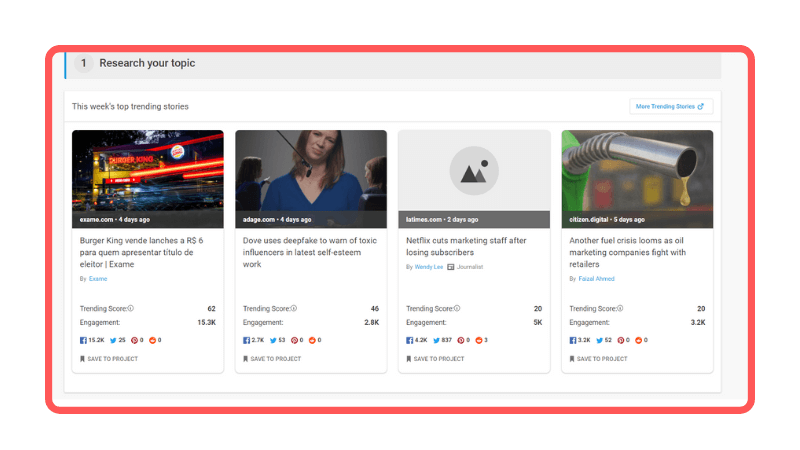
Task: Open Dove uses deepfake headline
Action: [x=310, y=252]
